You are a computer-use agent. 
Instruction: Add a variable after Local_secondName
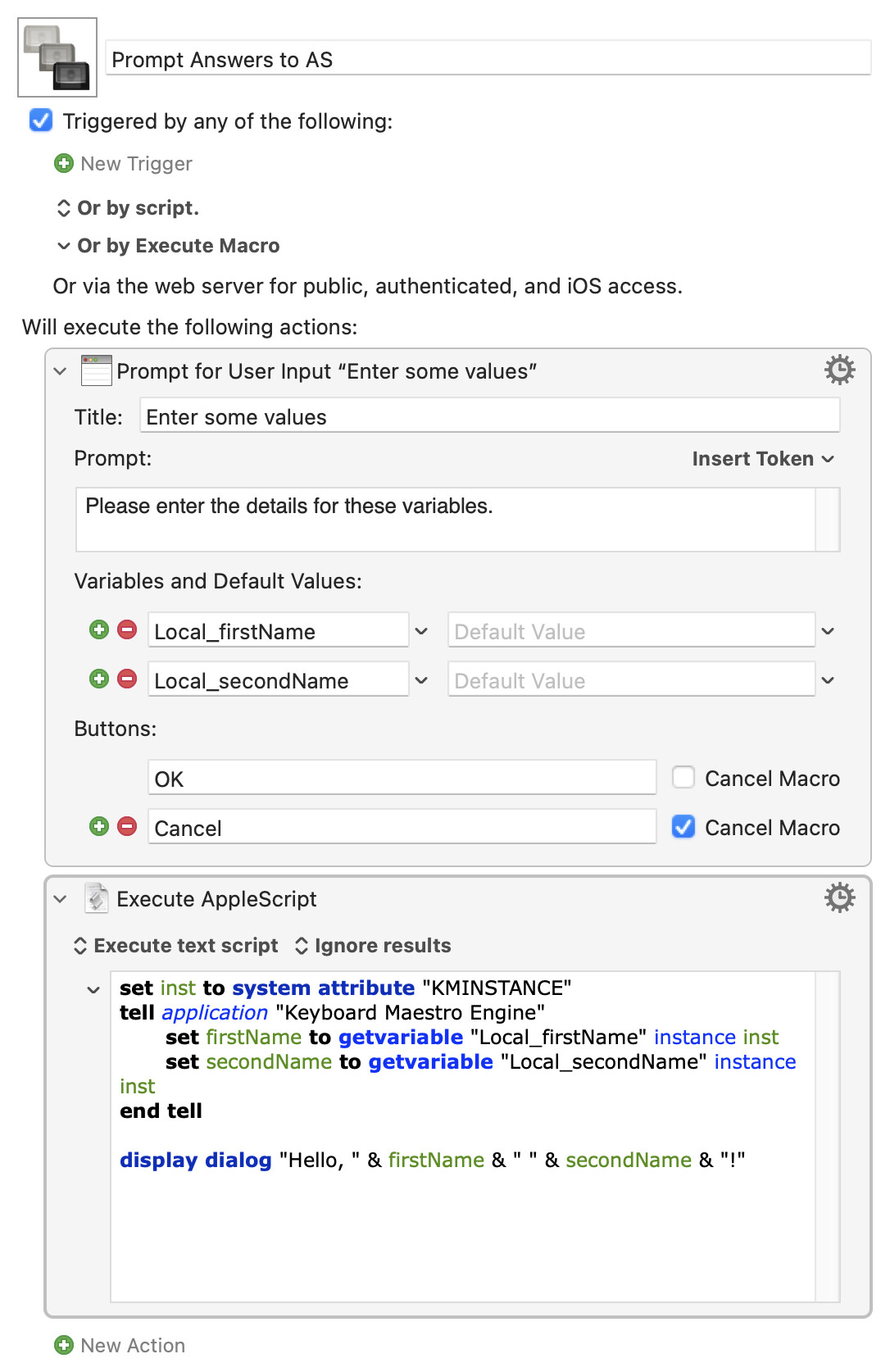click(x=99, y=679)
